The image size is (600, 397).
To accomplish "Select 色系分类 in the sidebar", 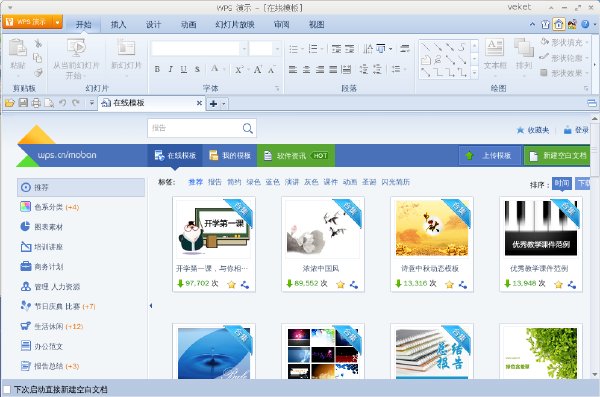I will (49, 207).
